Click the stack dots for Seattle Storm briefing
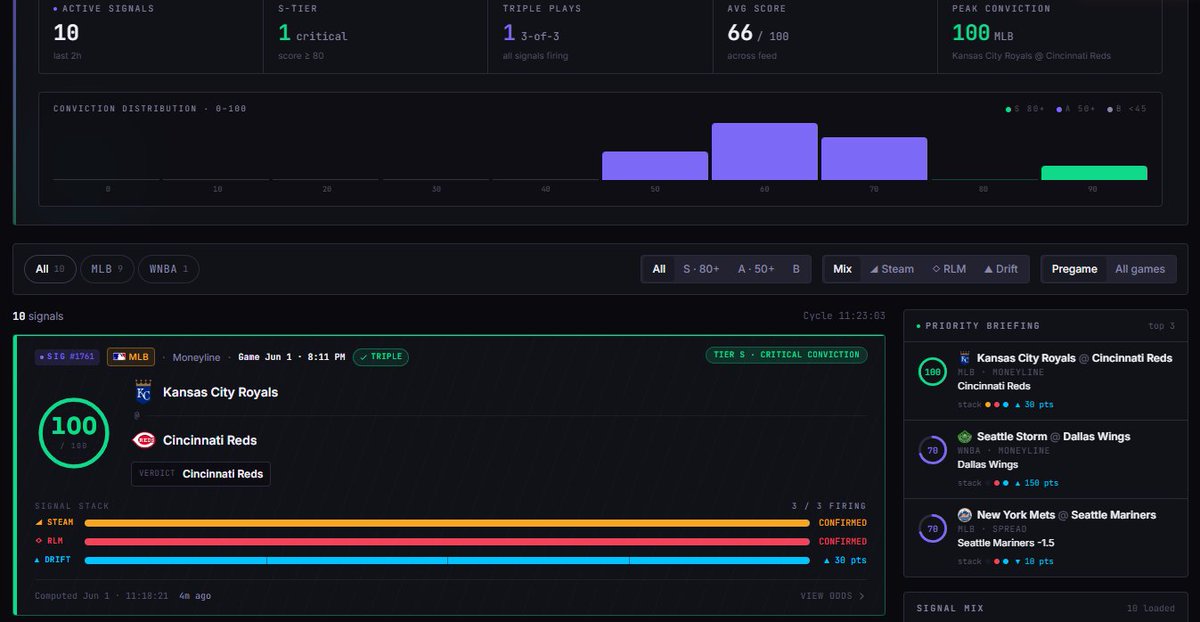Image resolution: width=1200 pixels, height=622 pixels. (x=997, y=483)
